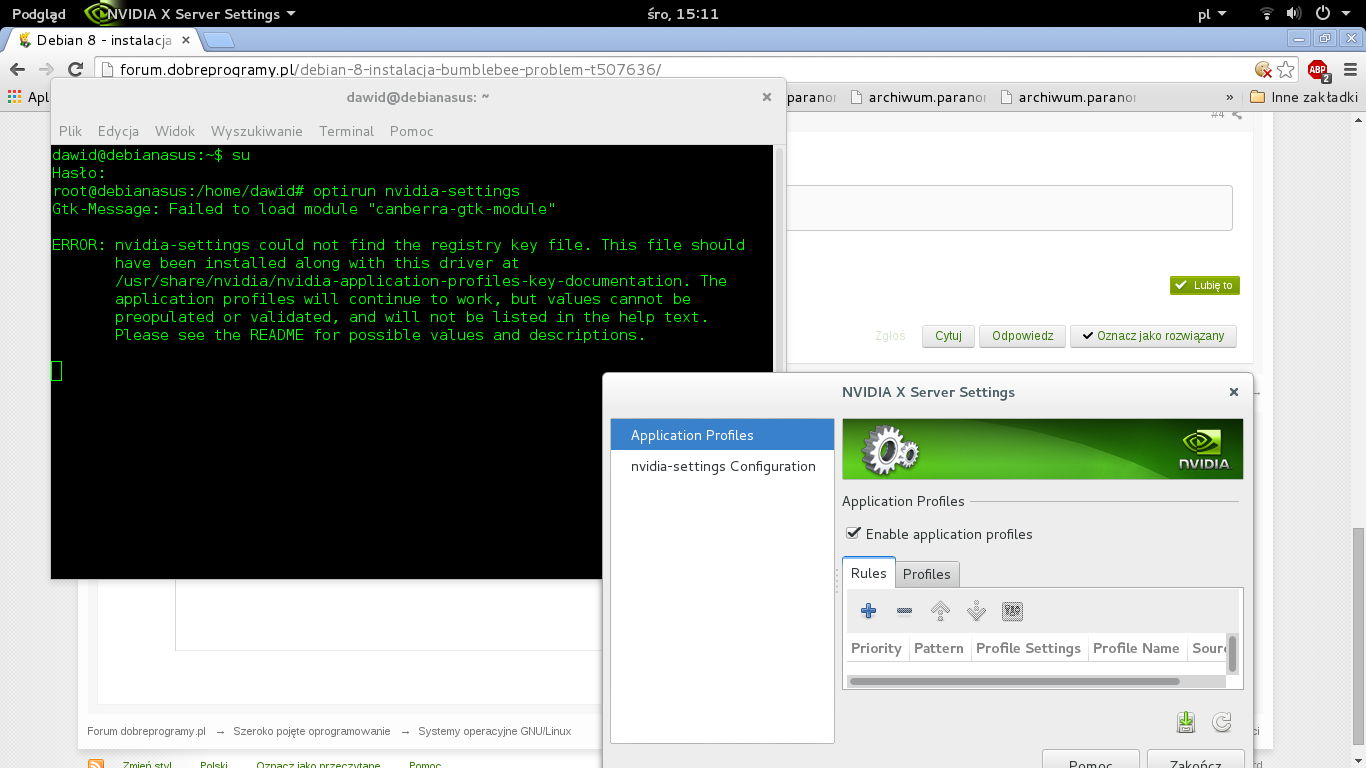Bookmark this page with the star icon

tap(1286, 69)
